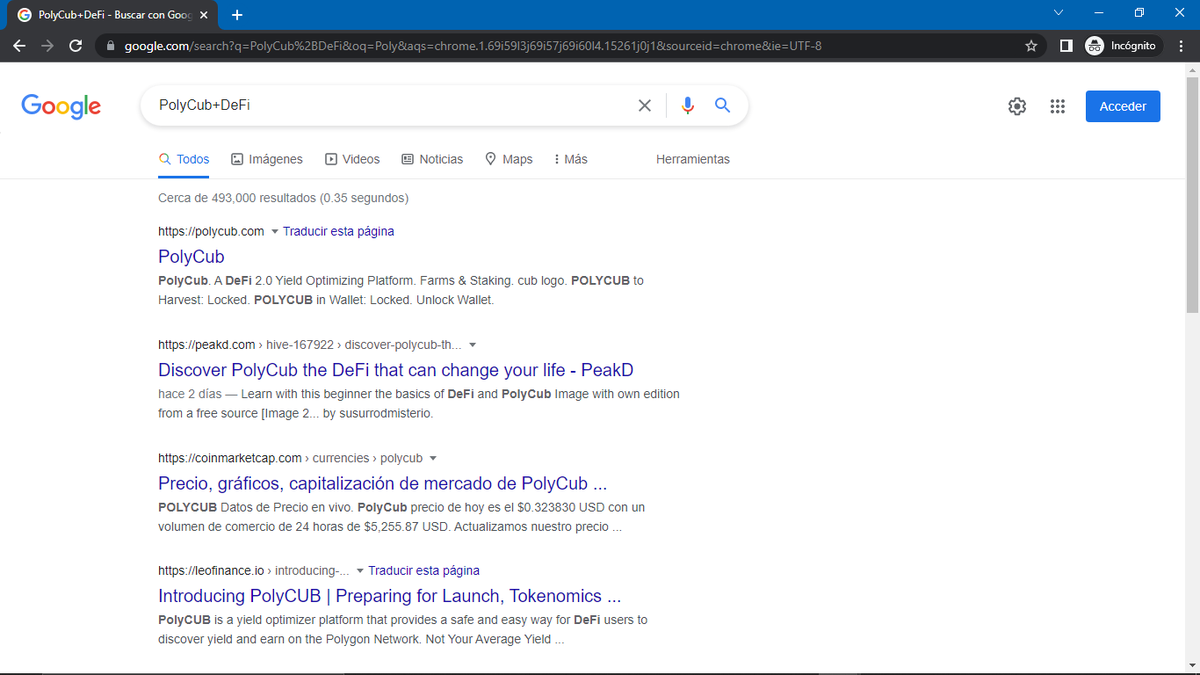The height and width of the screenshot is (675, 1200).
Task: Click the Google logo
Action: [61, 106]
